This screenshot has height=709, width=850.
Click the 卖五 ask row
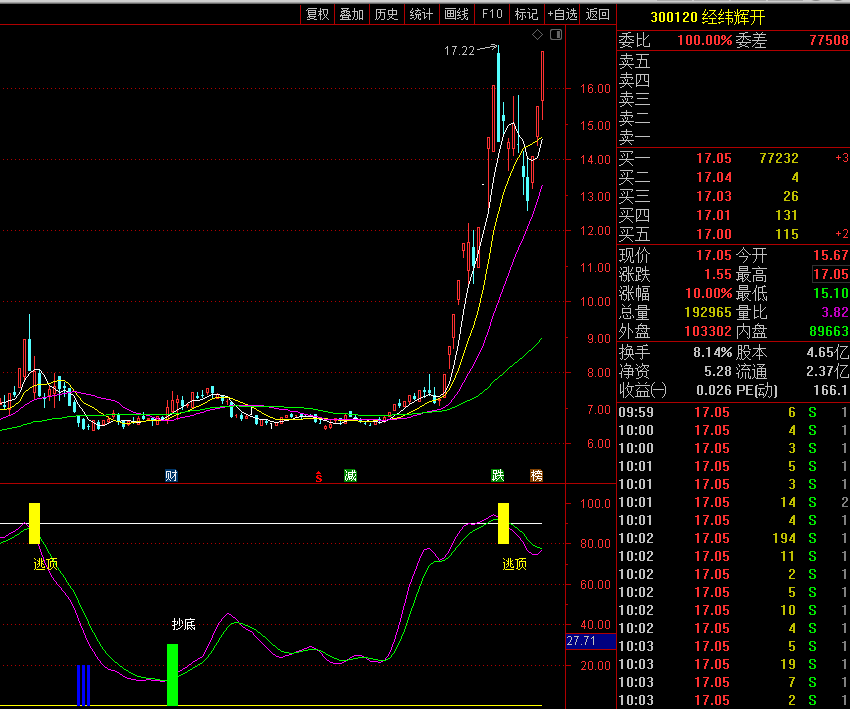click(733, 61)
